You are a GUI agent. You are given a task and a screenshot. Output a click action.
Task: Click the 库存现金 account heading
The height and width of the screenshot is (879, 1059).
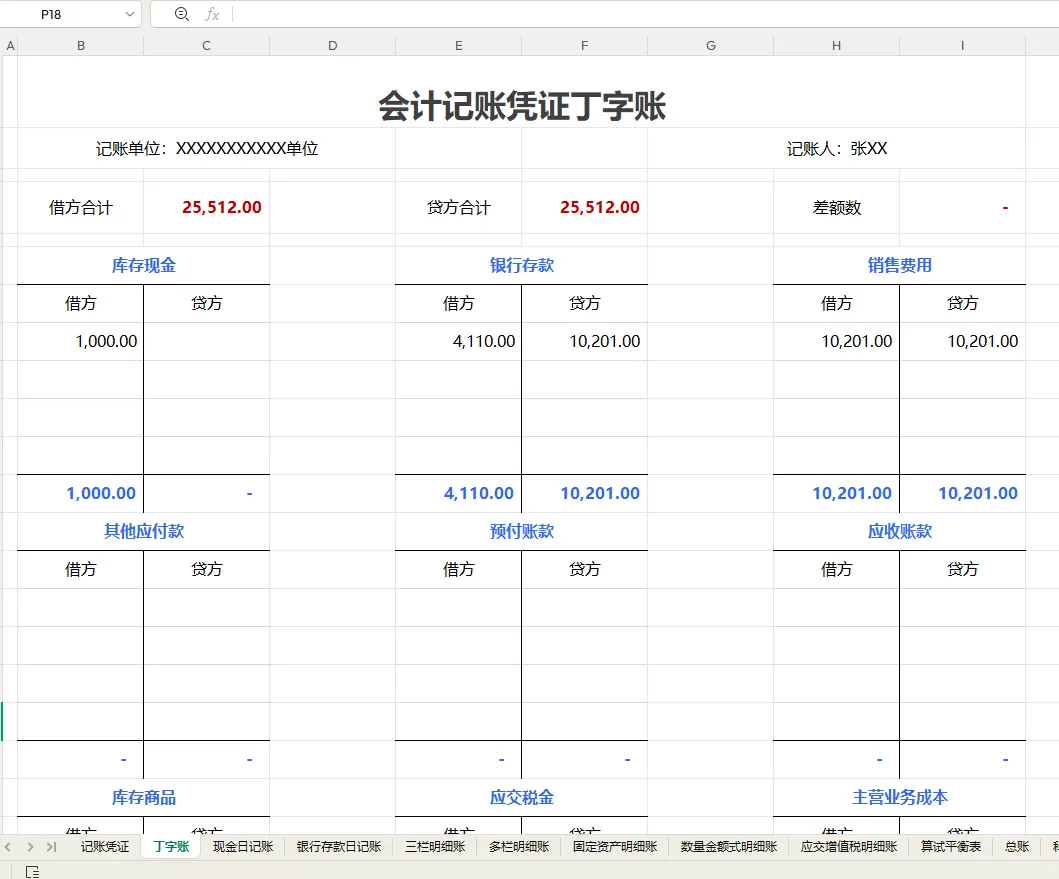[143, 265]
